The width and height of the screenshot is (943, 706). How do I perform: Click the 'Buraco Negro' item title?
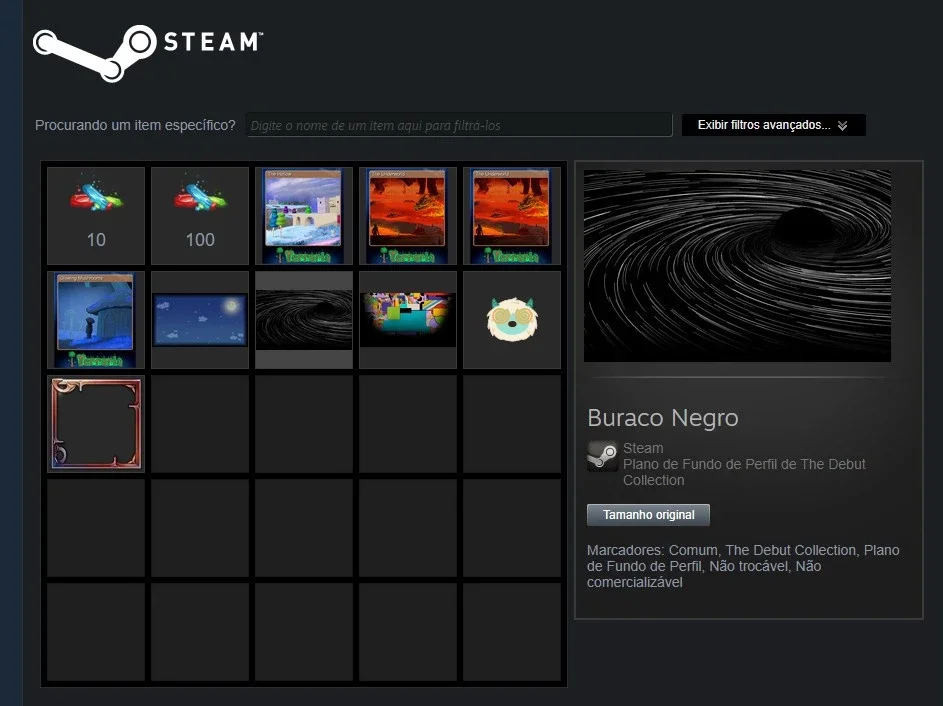663,418
